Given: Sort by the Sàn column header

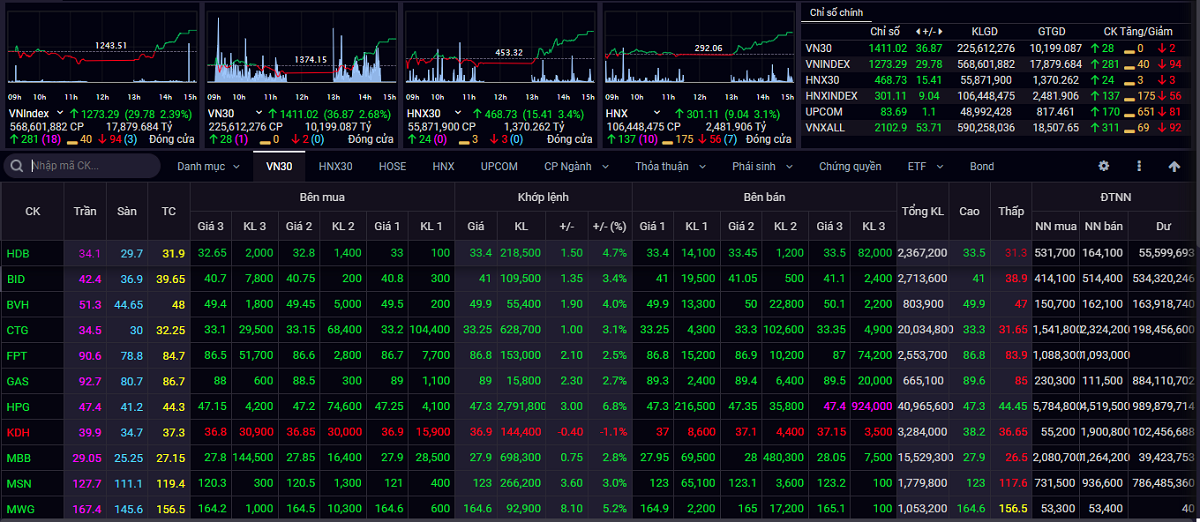Looking at the screenshot, I should pos(127,211).
